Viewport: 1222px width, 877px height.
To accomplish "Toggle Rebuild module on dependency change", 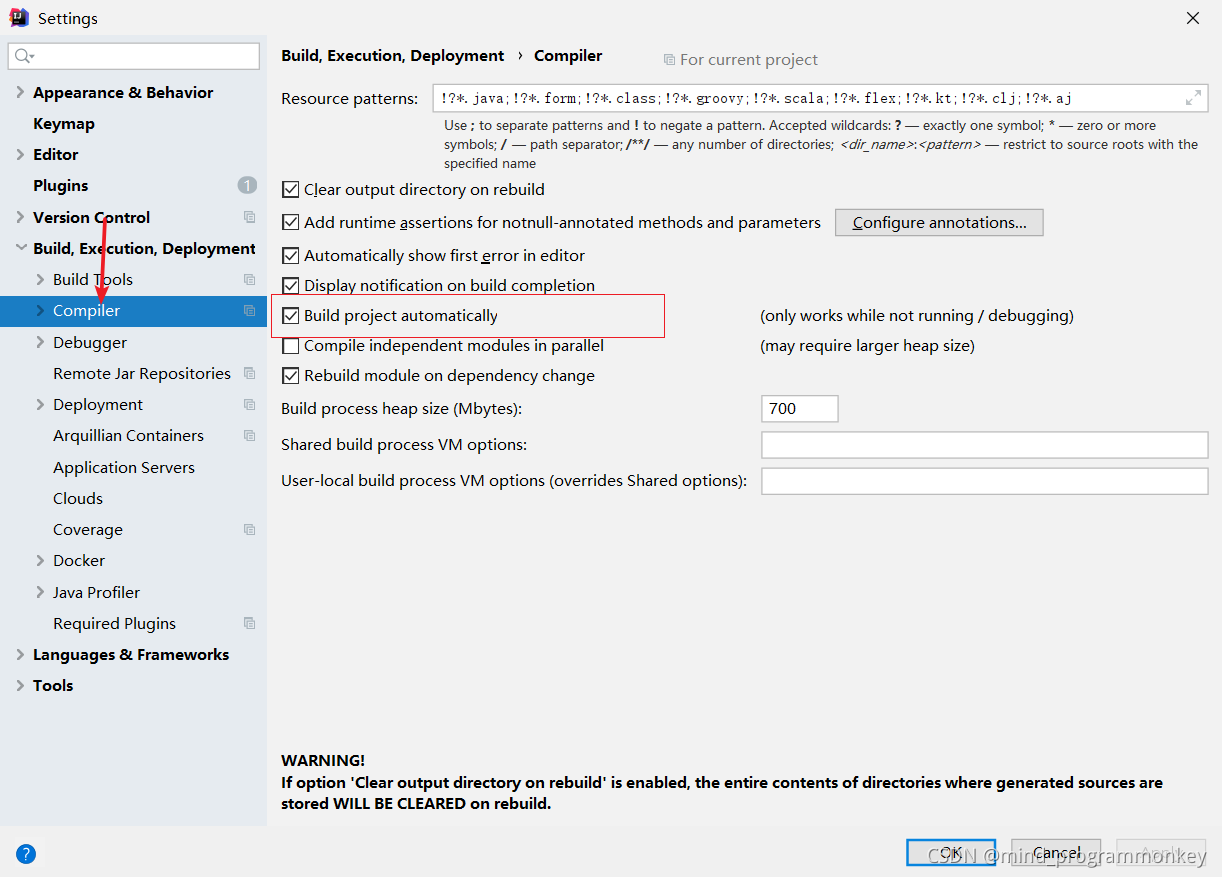I will [291, 375].
